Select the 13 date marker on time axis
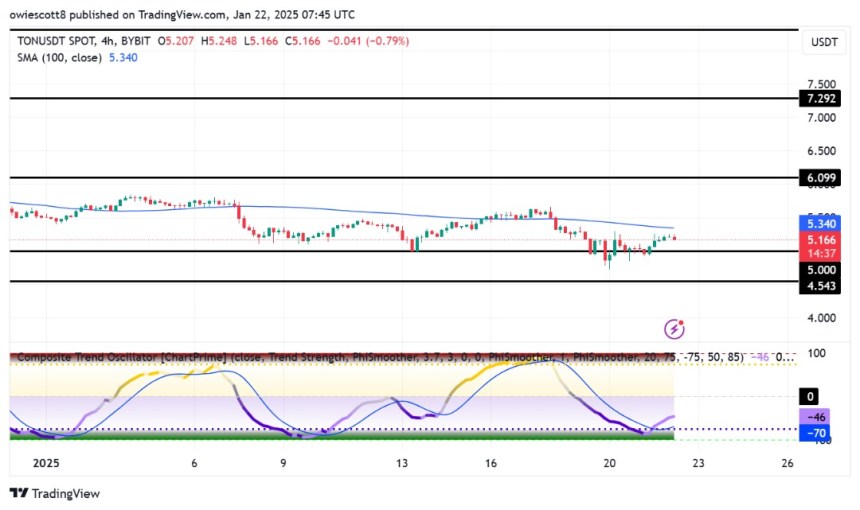Screen dimensions: 860x510 [401, 463]
